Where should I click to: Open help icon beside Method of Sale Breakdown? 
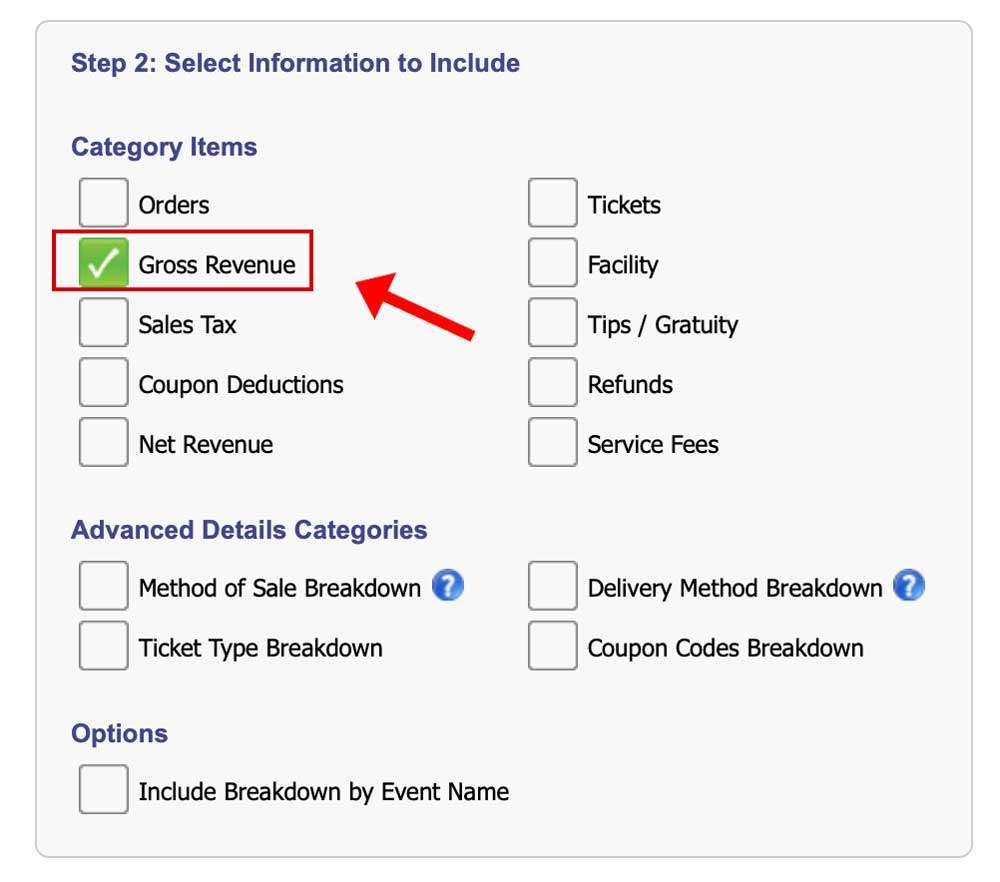click(x=448, y=586)
